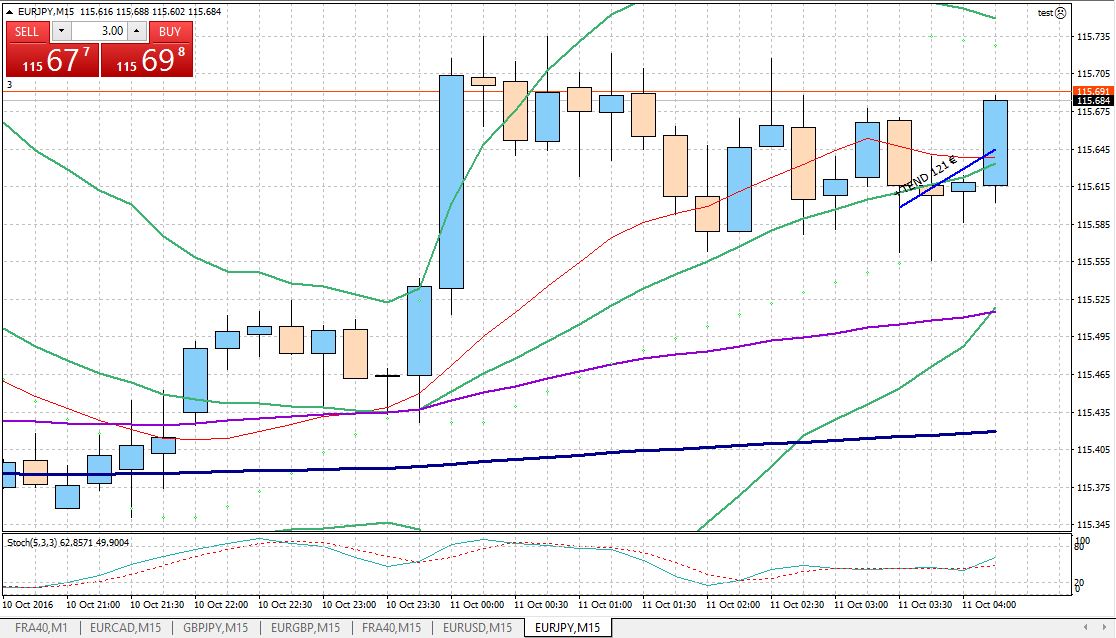Click the 115 67 sell price tile
This screenshot has width=1116, height=638.
[x=52, y=60]
